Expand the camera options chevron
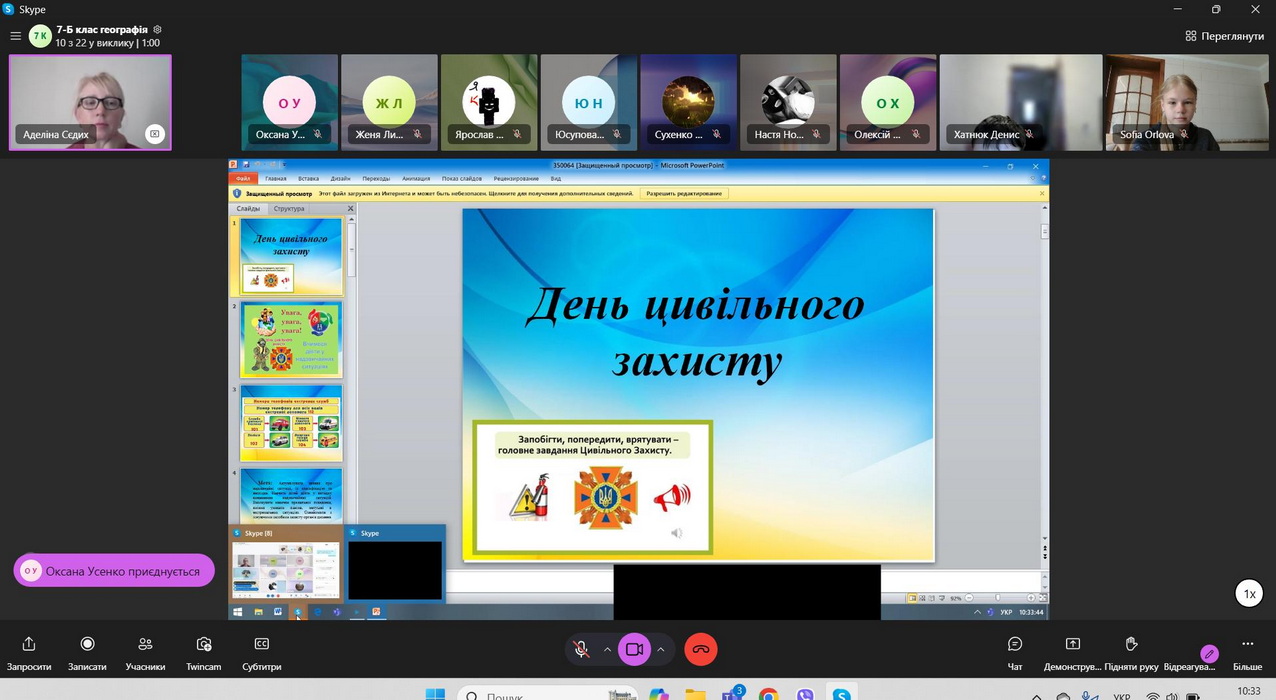This screenshot has width=1276, height=700. coord(661,649)
